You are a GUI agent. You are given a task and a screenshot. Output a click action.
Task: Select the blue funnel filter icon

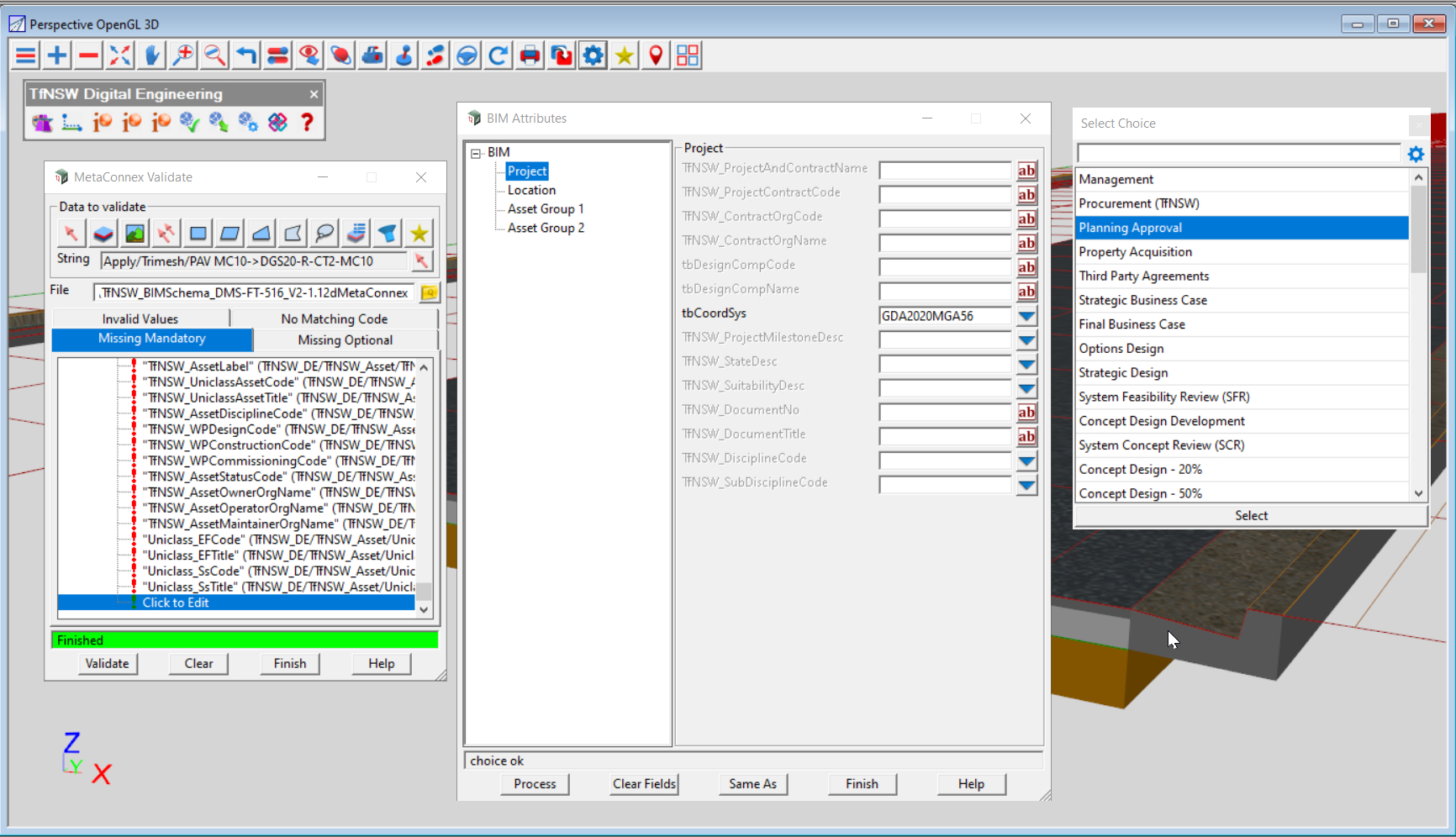click(x=388, y=233)
